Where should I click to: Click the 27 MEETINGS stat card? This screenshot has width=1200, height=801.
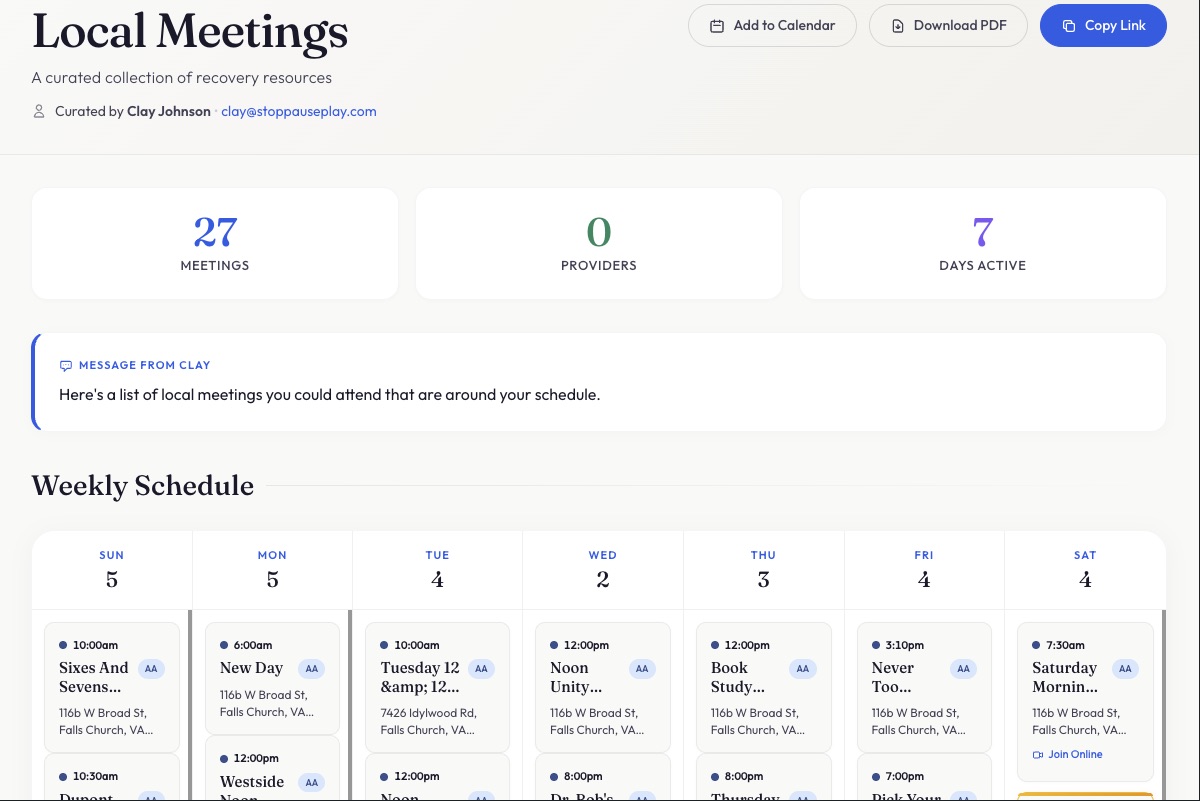[214, 243]
